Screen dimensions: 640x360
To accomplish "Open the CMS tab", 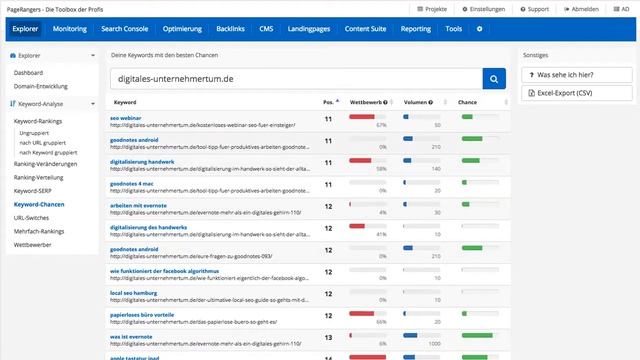I will (266, 29).
